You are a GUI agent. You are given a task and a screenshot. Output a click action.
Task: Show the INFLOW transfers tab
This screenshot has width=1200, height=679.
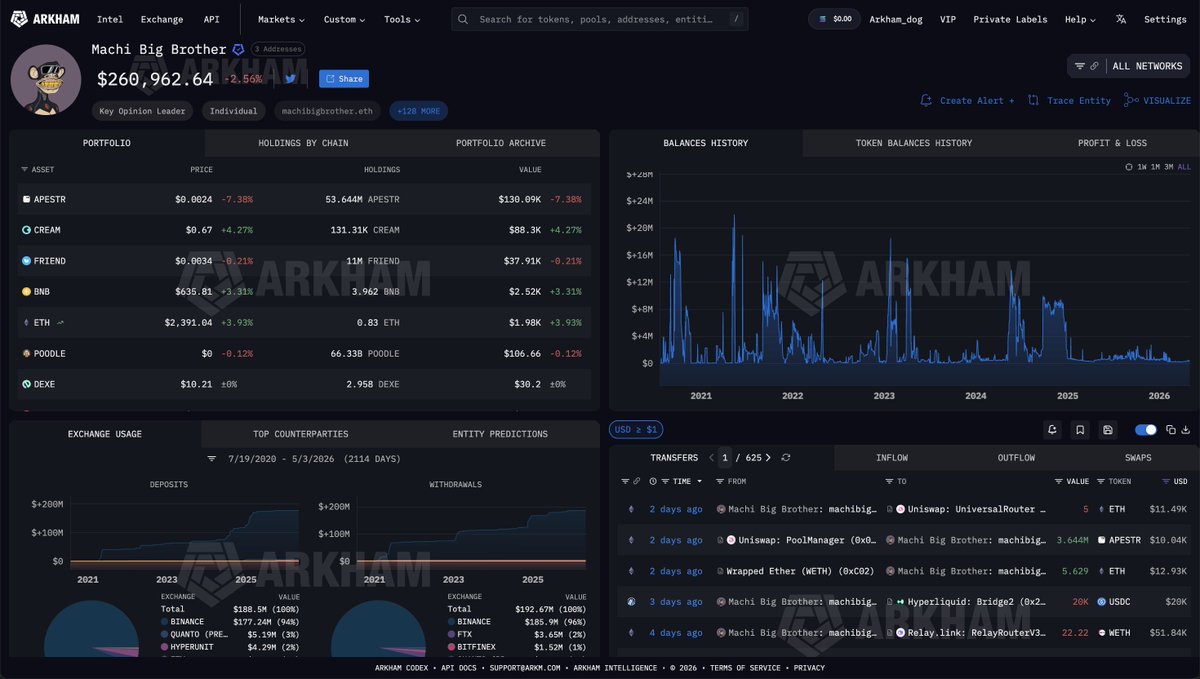tap(892, 458)
